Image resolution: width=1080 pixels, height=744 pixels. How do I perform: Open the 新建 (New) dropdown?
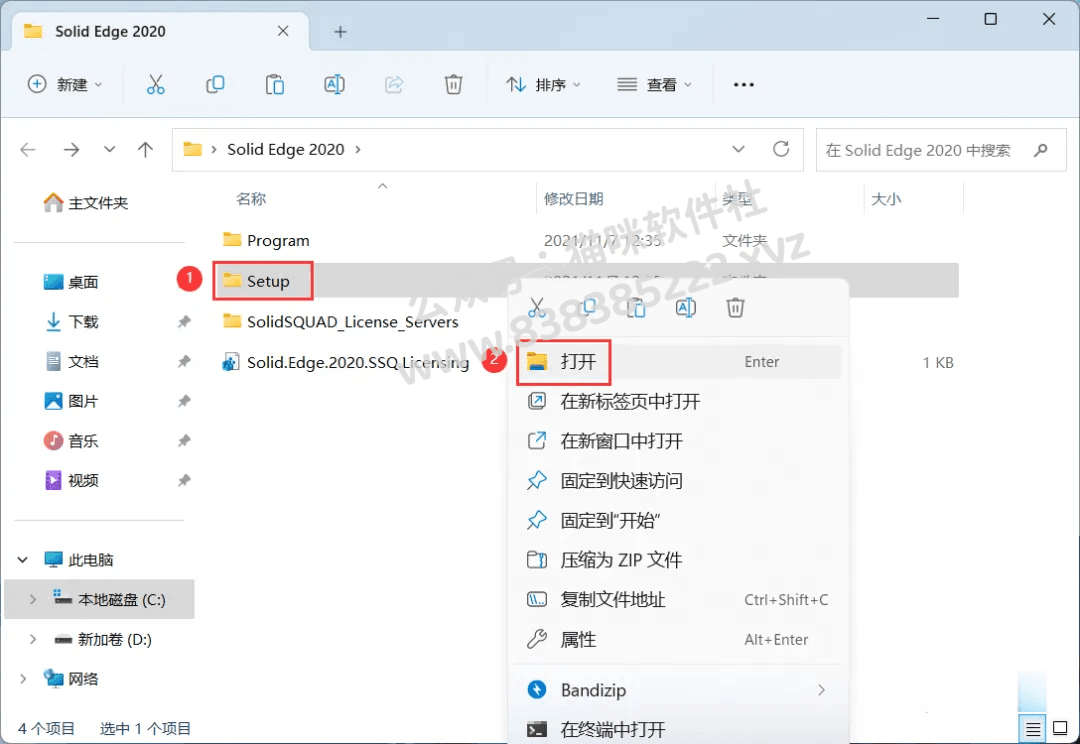65,85
